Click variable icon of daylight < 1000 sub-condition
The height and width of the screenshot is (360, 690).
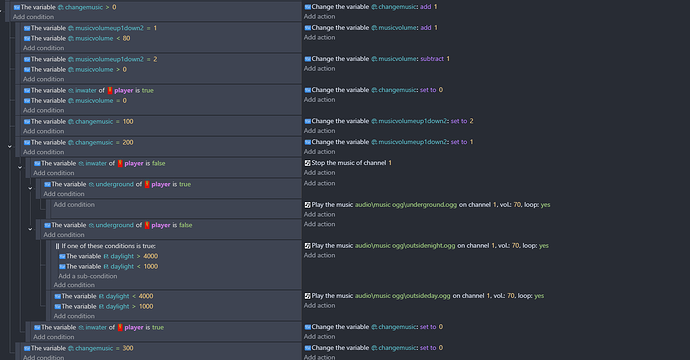coord(62,267)
